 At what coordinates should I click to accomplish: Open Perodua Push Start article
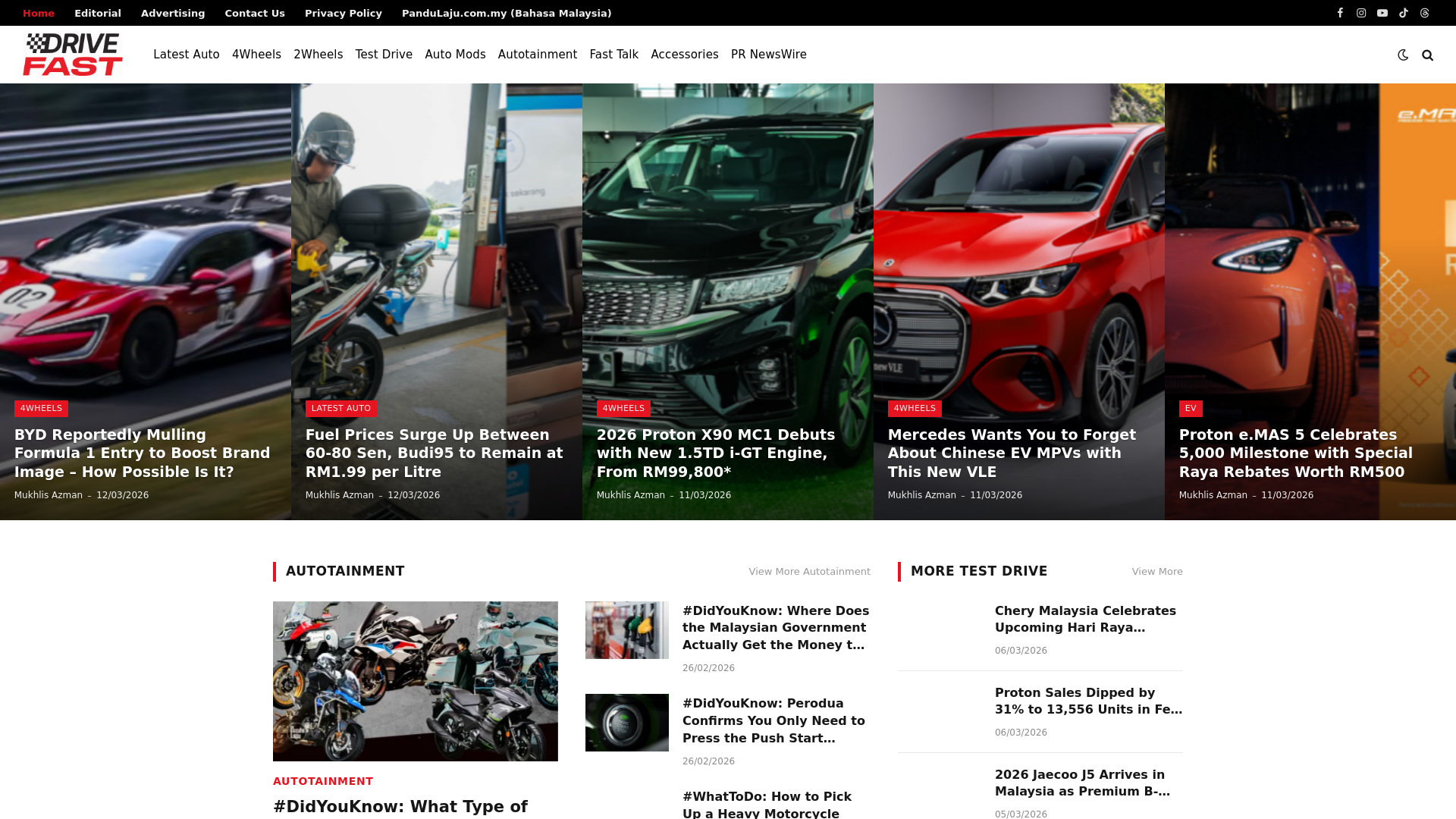pyautogui.click(x=773, y=721)
